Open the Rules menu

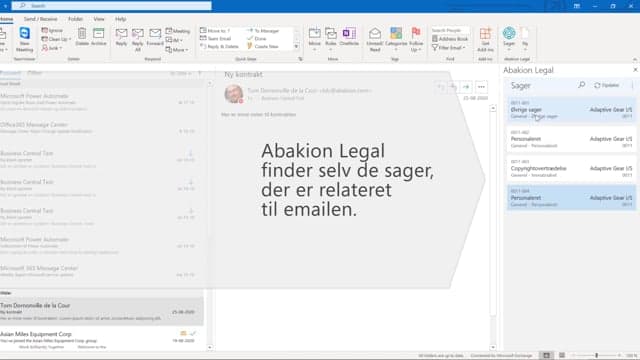click(331, 39)
